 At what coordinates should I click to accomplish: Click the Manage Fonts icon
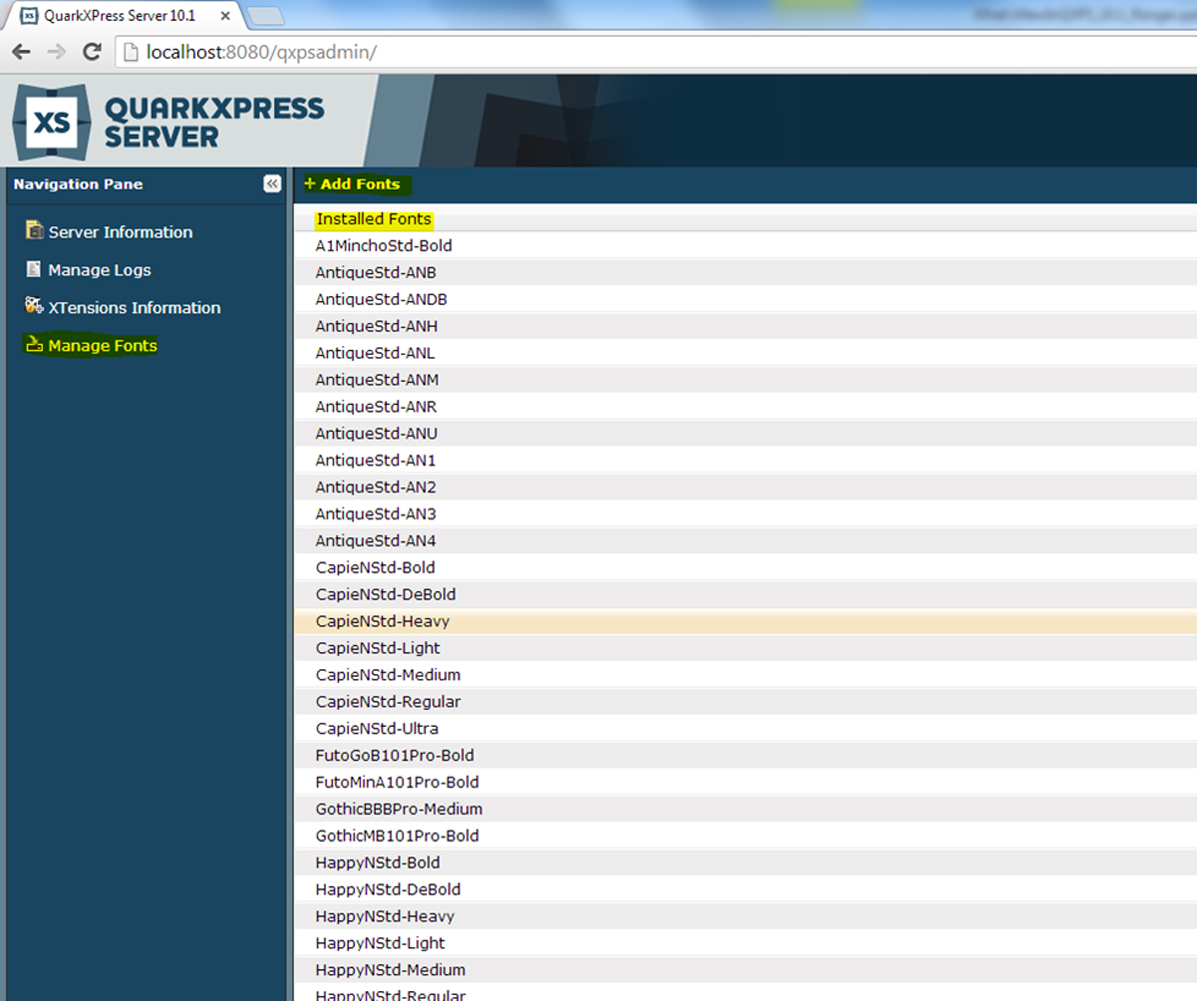[x=34, y=344]
